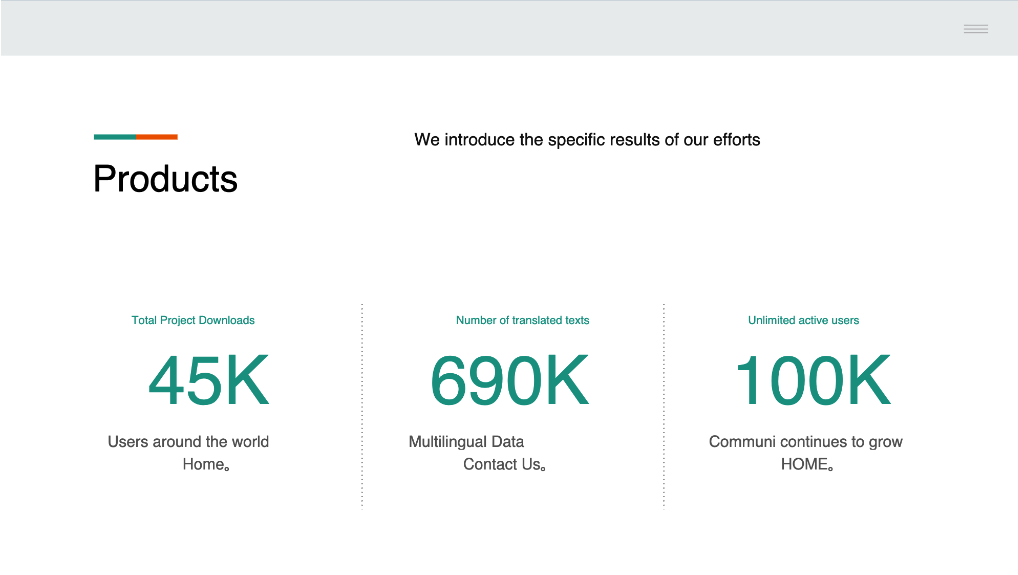Click the Multilingual Data text

[466, 442]
